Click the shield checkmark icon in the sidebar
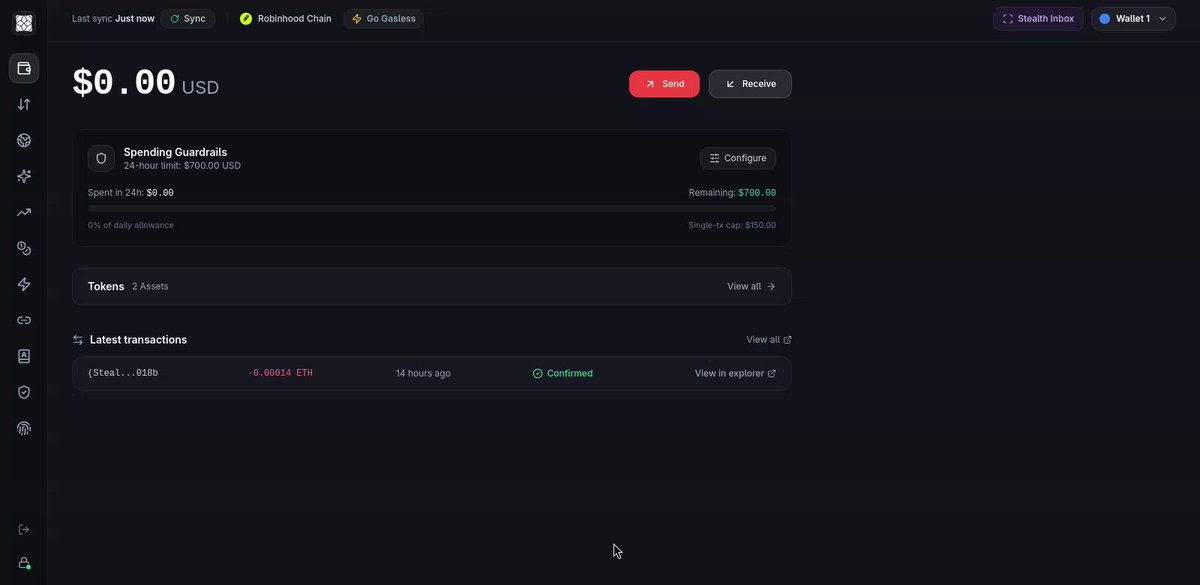1200x585 pixels. (x=24, y=392)
